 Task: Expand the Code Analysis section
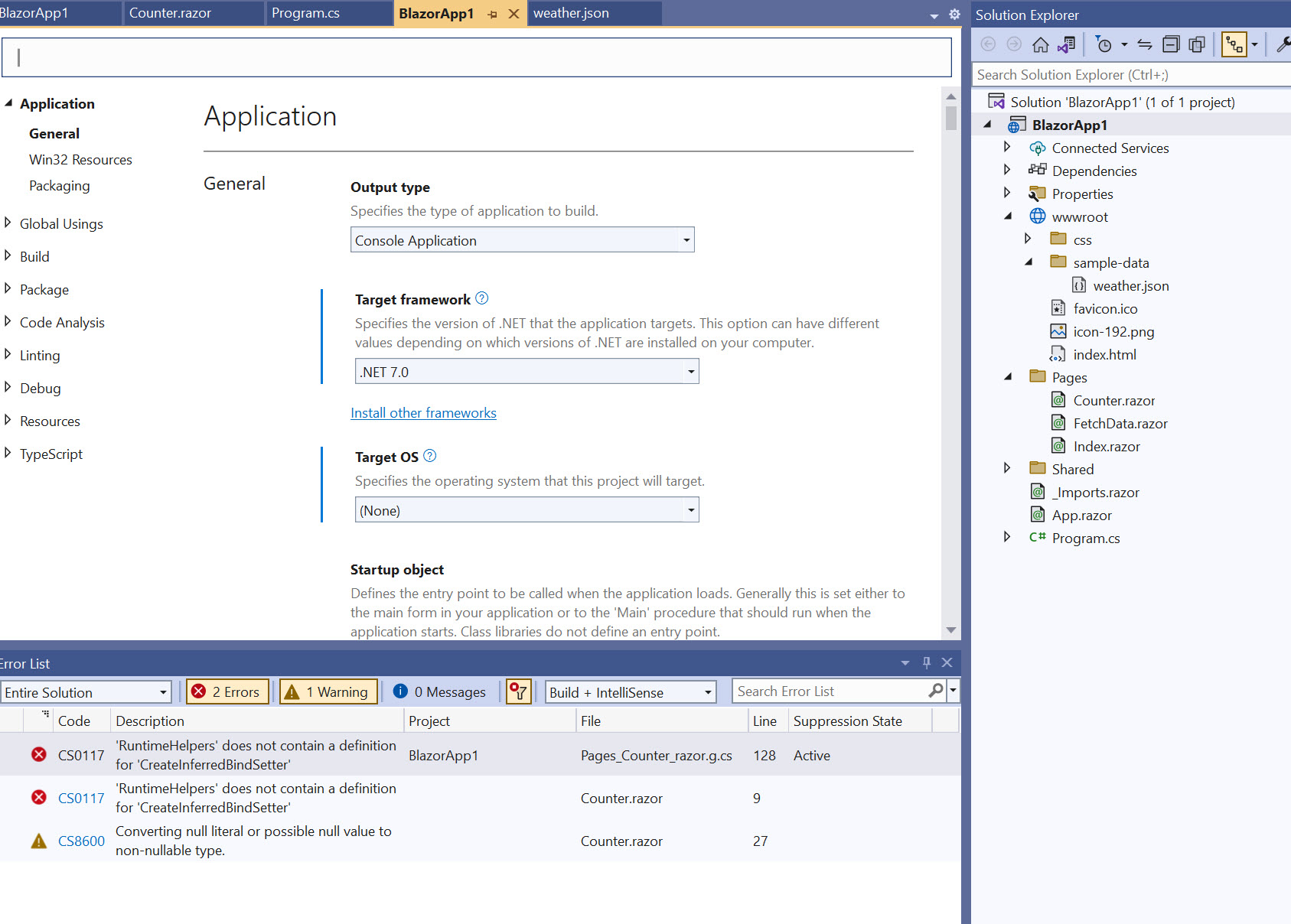[x=8, y=321]
